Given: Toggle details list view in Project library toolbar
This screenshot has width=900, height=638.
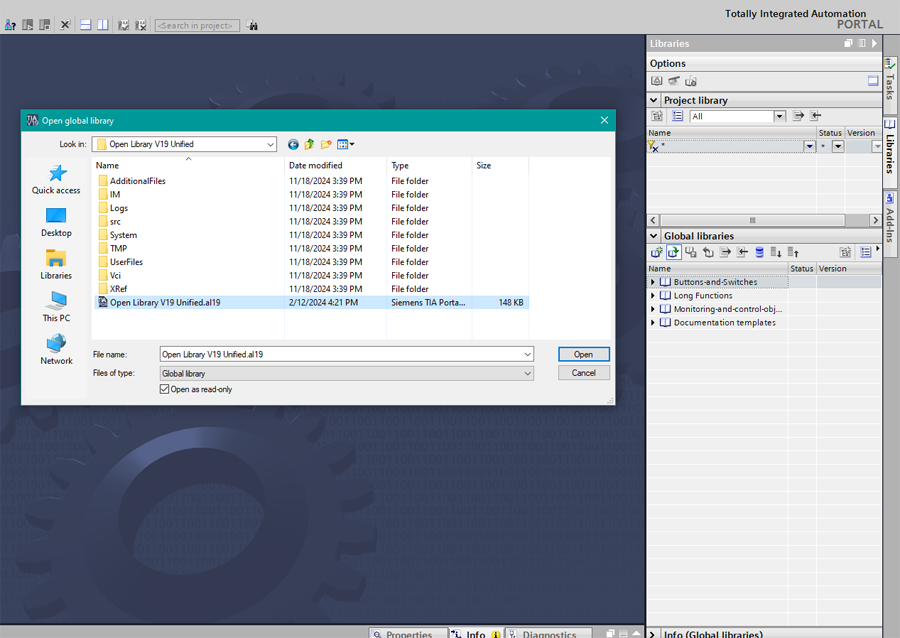Looking at the screenshot, I should [678, 116].
